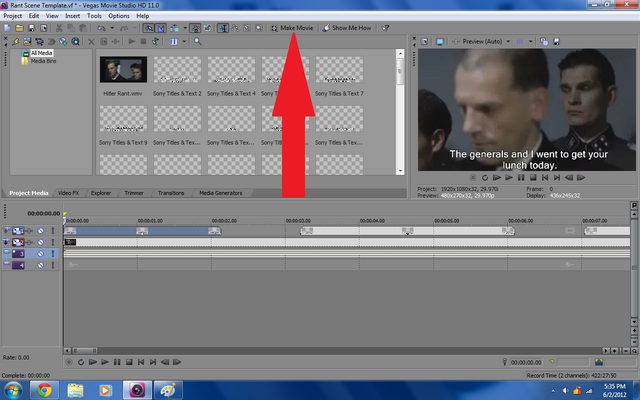Copy preview snapshot to clipboard
The width and height of the screenshot is (640, 400).
(544, 42)
